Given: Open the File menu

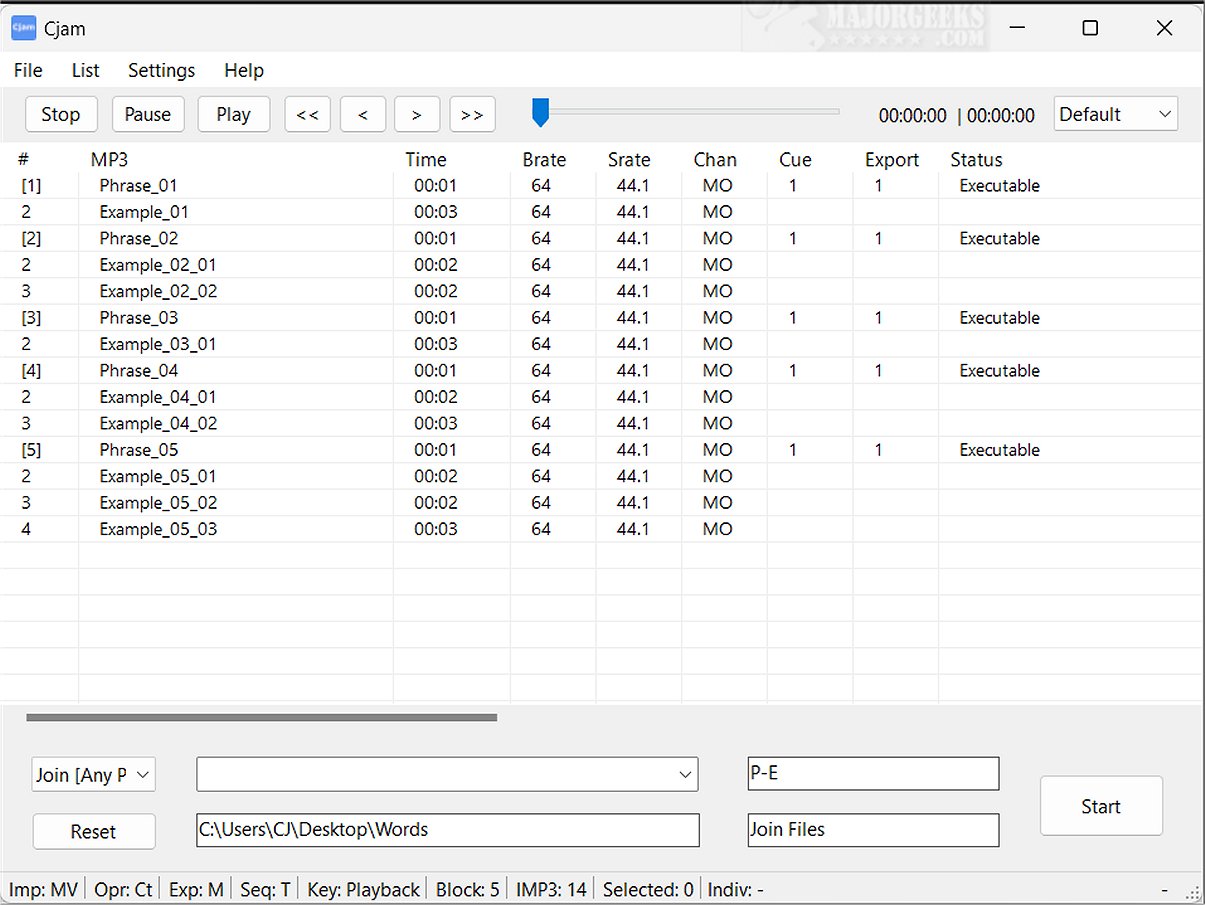Looking at the screenshot, I should [x=28, y=70].
